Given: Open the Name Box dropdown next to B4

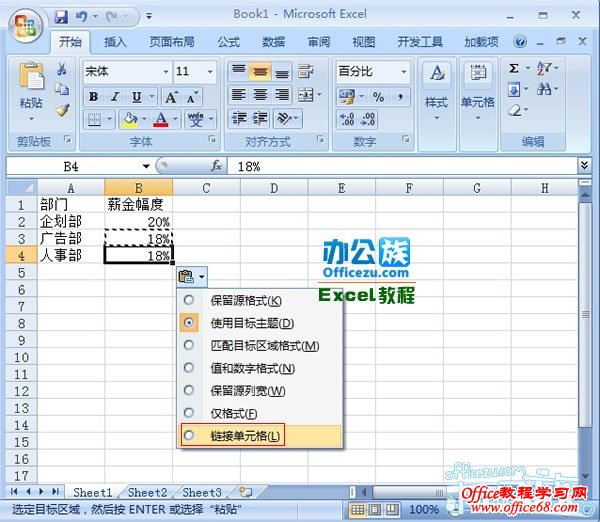Looking at the screenshot, I should click(x=146, y=166).
